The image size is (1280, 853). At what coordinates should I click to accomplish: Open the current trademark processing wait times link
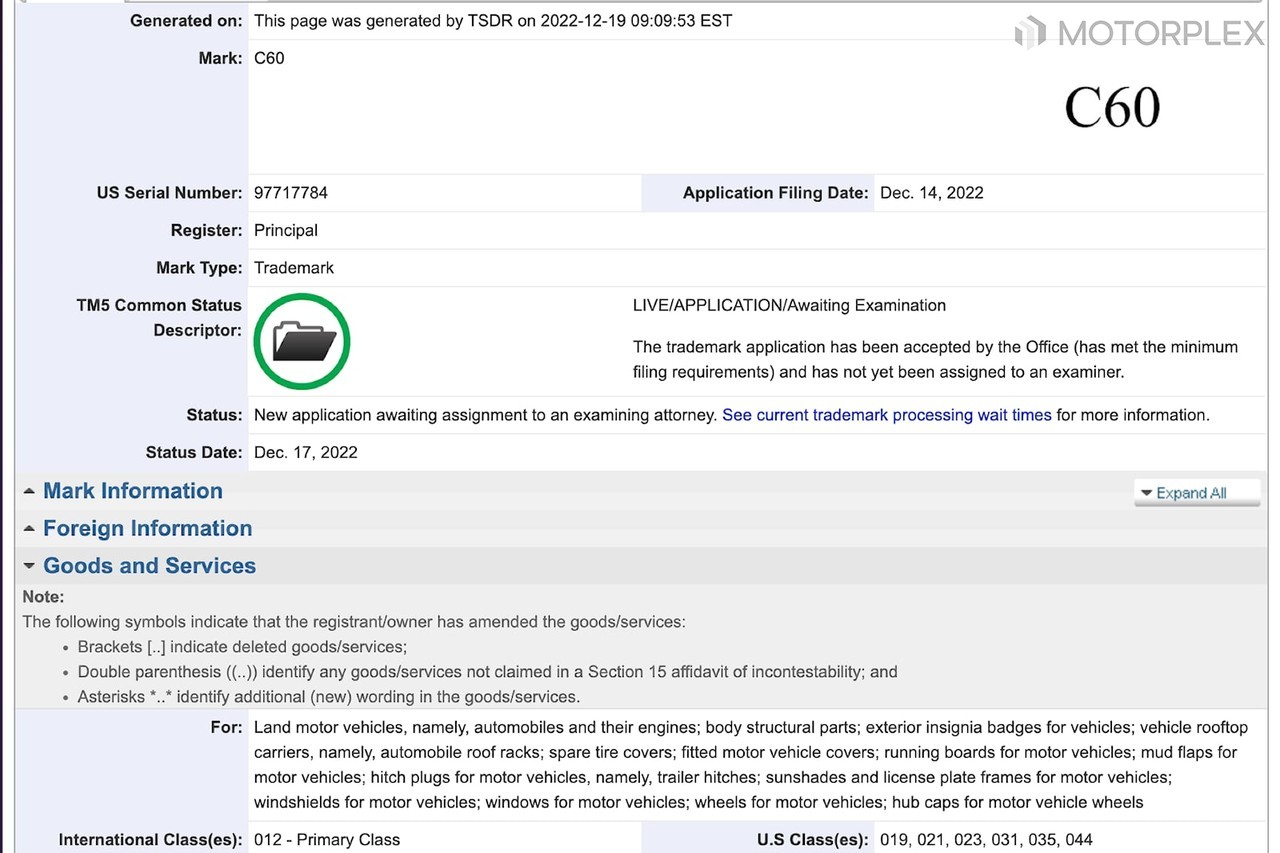coord(886,415)
